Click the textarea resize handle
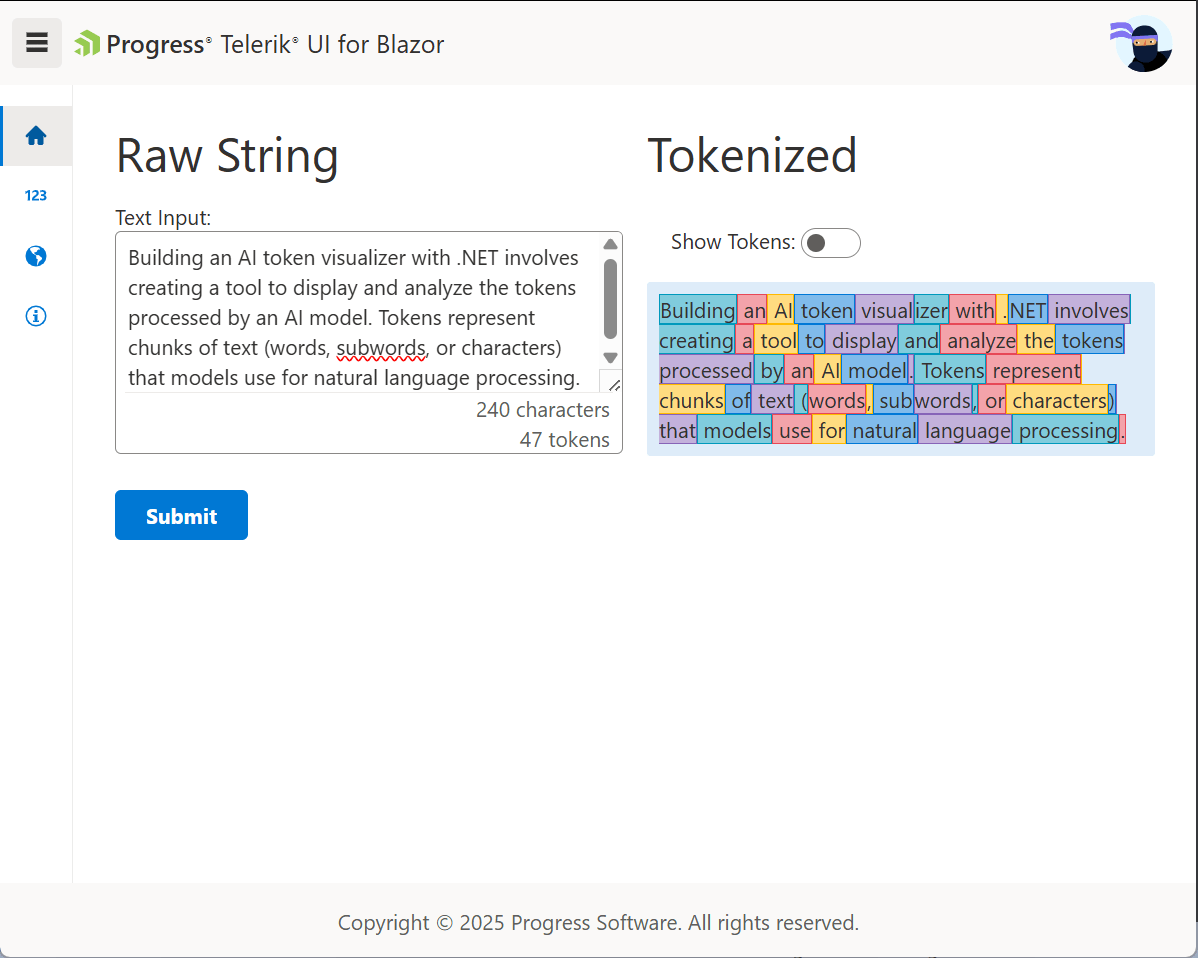The width and height of the screenshot is (1198, 958). [612, 383]
